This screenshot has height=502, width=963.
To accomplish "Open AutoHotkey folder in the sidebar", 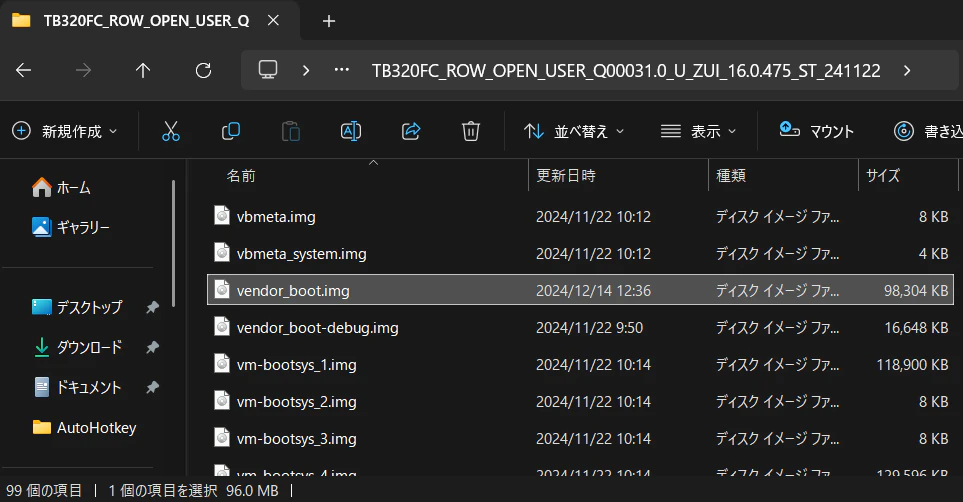I will pos(84,427).
